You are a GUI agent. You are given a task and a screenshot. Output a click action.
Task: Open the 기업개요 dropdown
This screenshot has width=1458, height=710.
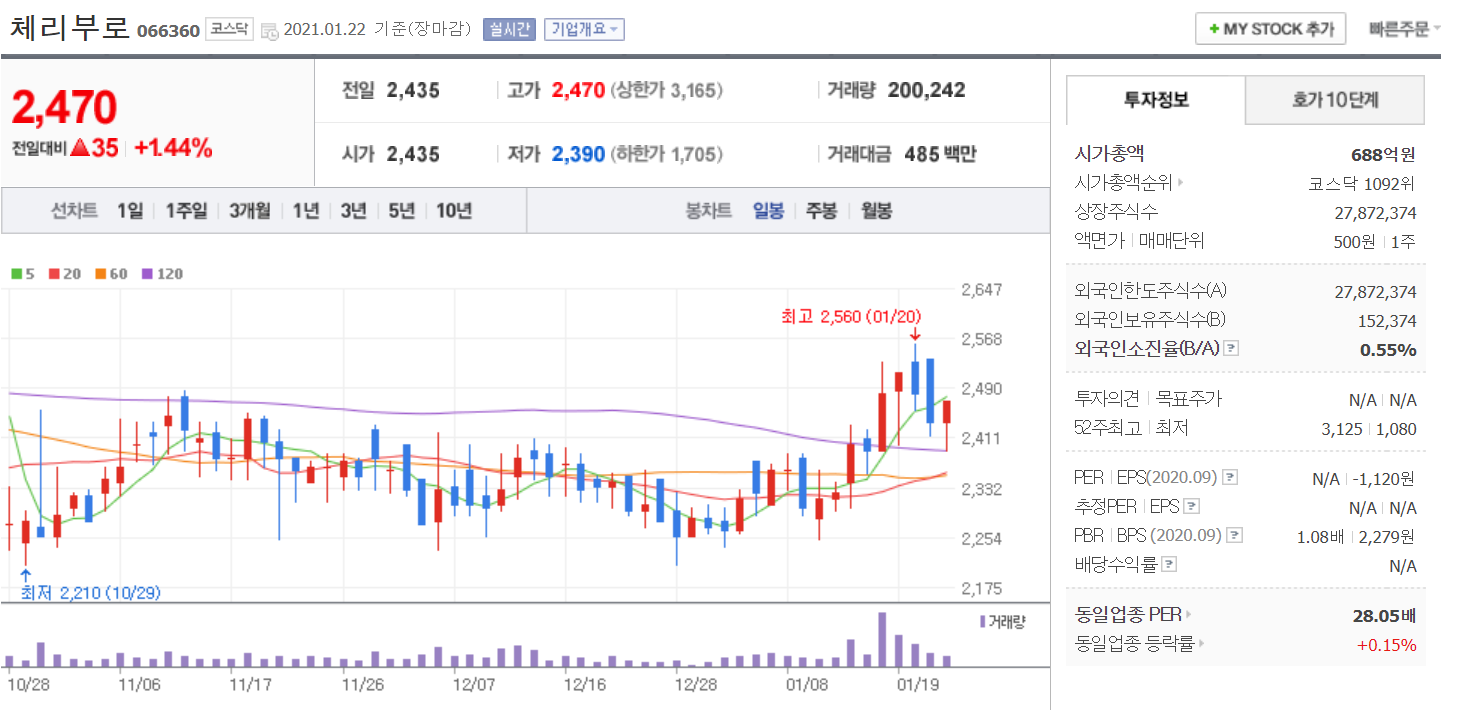[584, 30]
